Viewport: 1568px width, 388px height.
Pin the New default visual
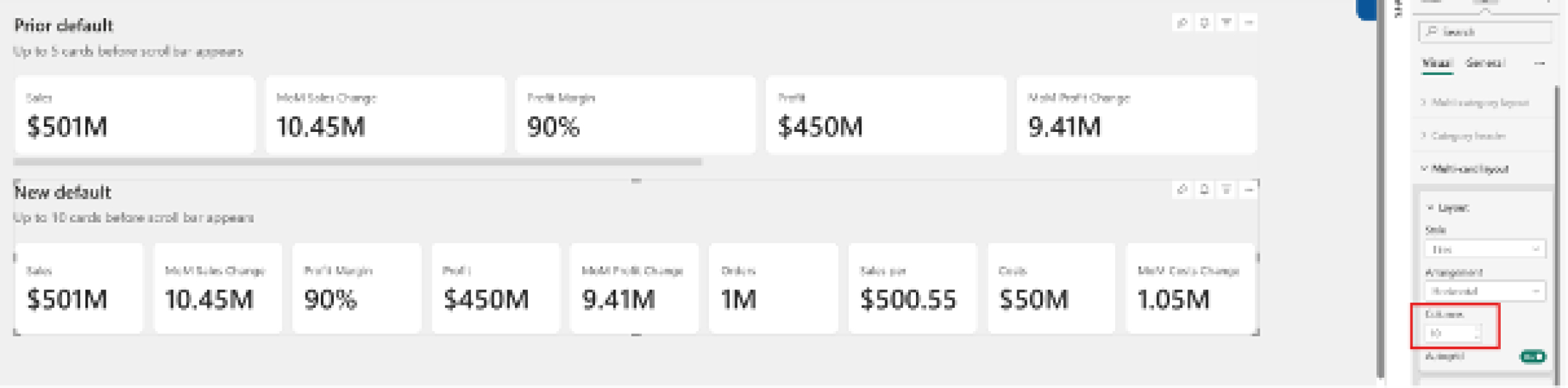(x=1182, y=190)
